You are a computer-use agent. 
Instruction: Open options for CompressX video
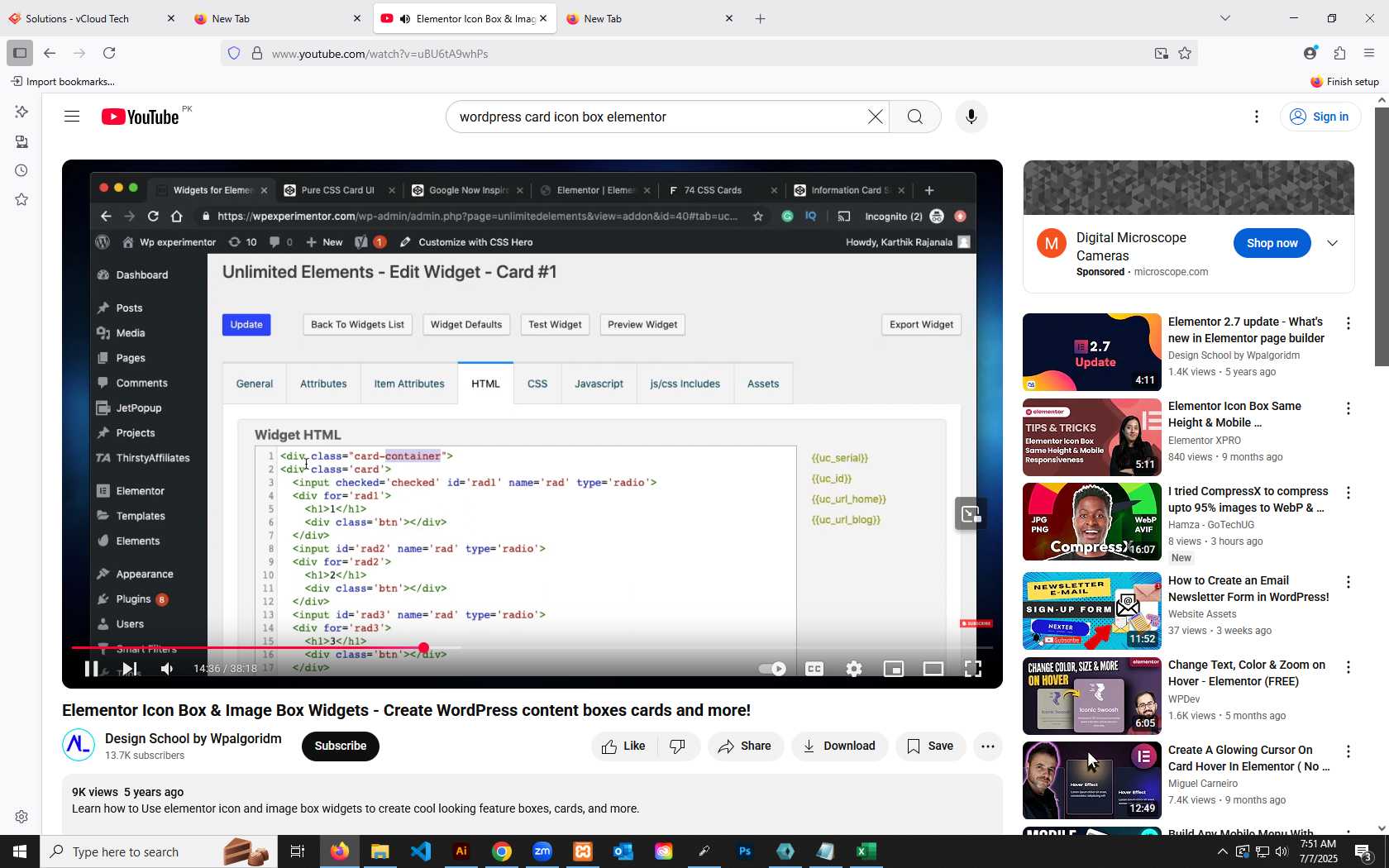tap(1348, 493)
